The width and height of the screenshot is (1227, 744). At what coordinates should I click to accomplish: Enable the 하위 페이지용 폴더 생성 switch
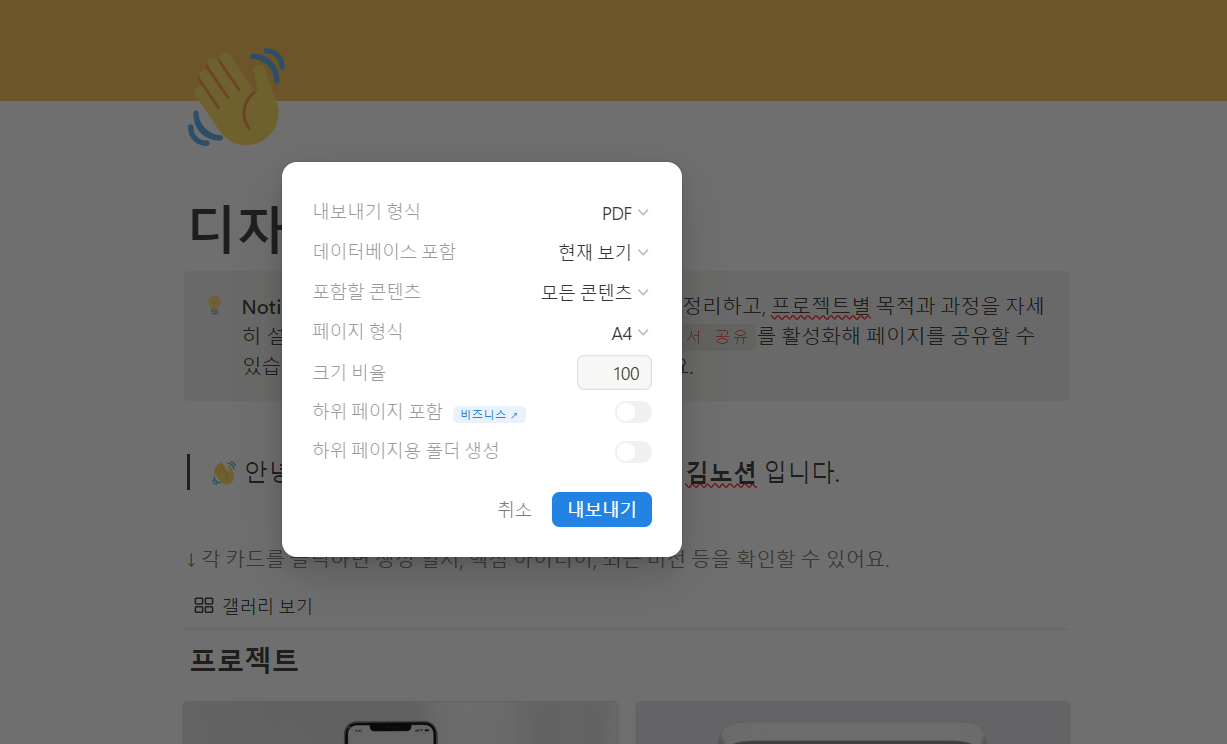coord(633,452)
